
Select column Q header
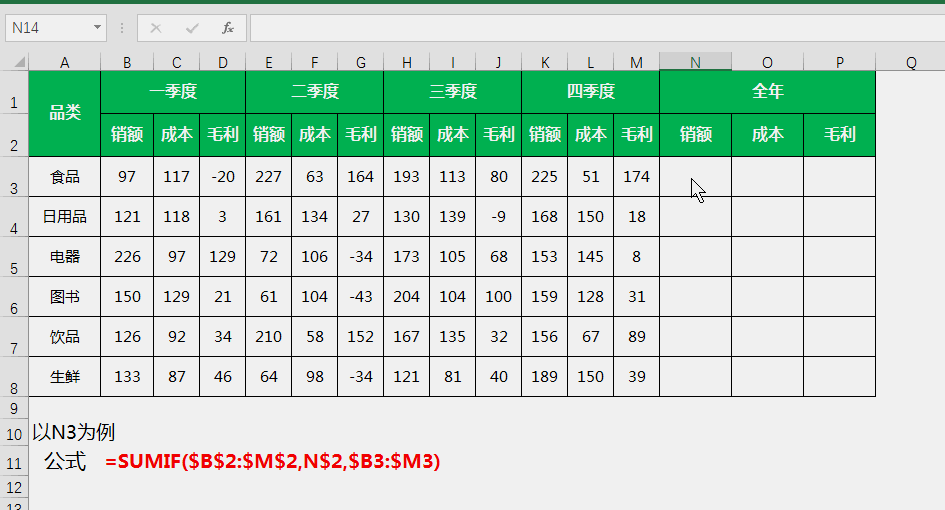point(911,62)
